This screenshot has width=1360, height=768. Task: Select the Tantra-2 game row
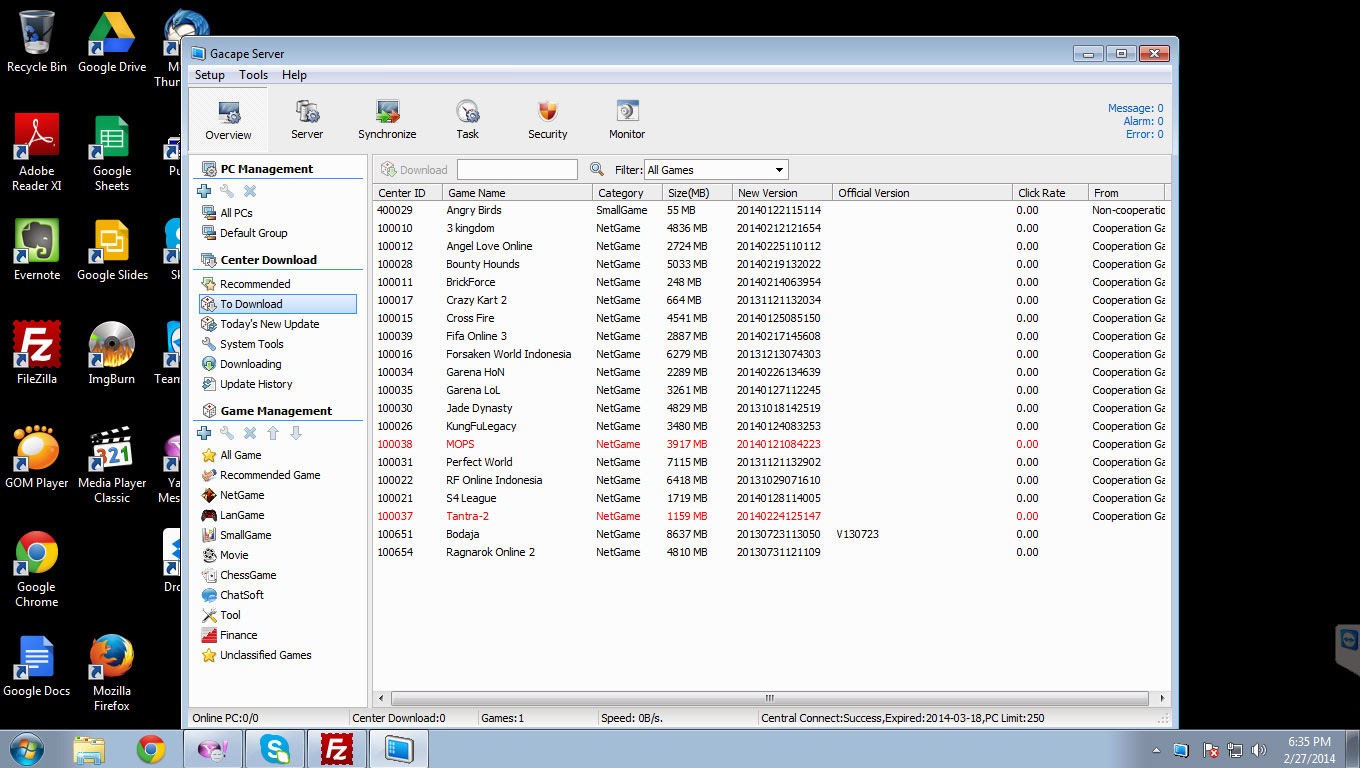click(x=771, y=516)
